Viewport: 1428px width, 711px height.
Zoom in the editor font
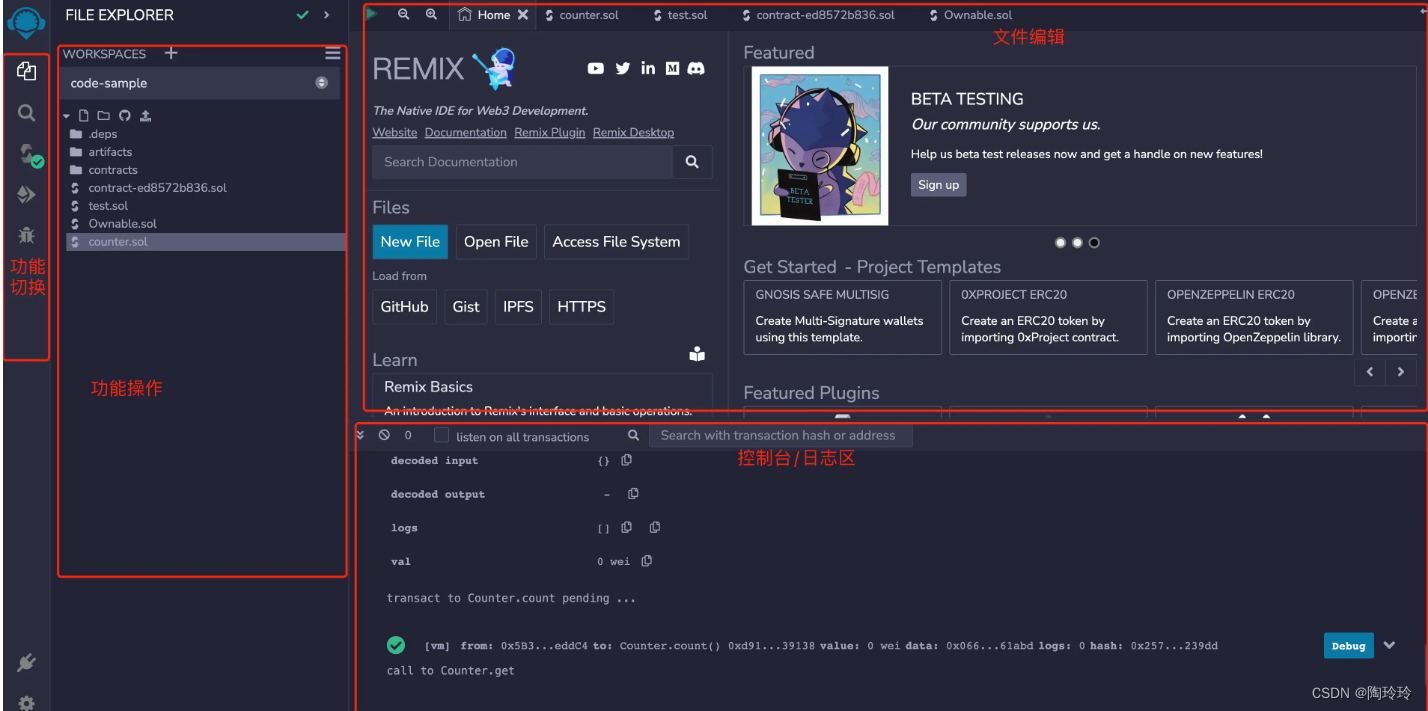(x=431, y=15)
